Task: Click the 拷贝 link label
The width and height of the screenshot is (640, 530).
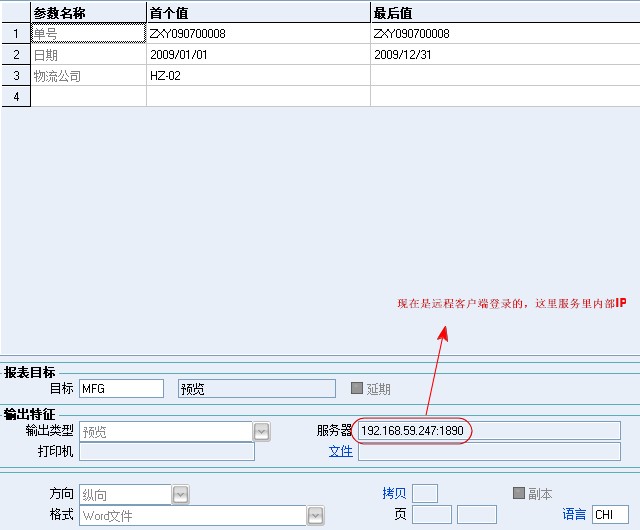Action: 393,494
